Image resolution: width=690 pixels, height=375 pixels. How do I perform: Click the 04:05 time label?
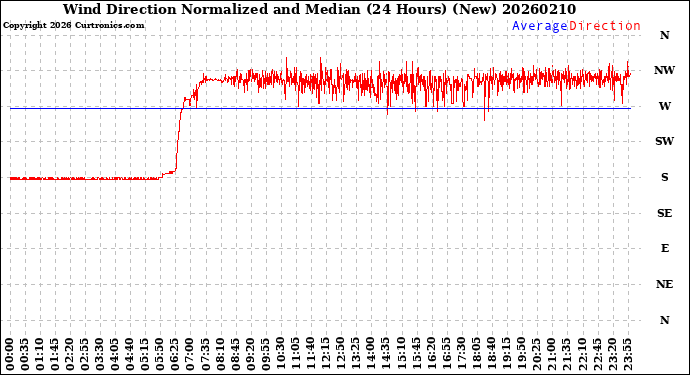115,355
